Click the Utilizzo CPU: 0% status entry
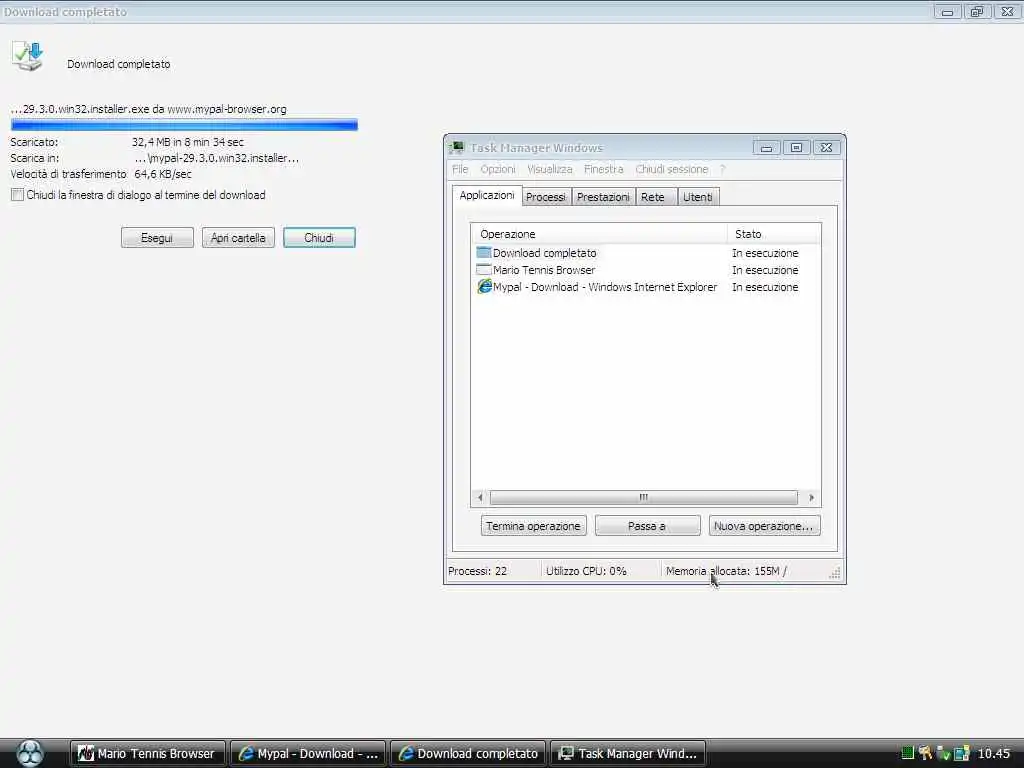 [x=586, y=571]
